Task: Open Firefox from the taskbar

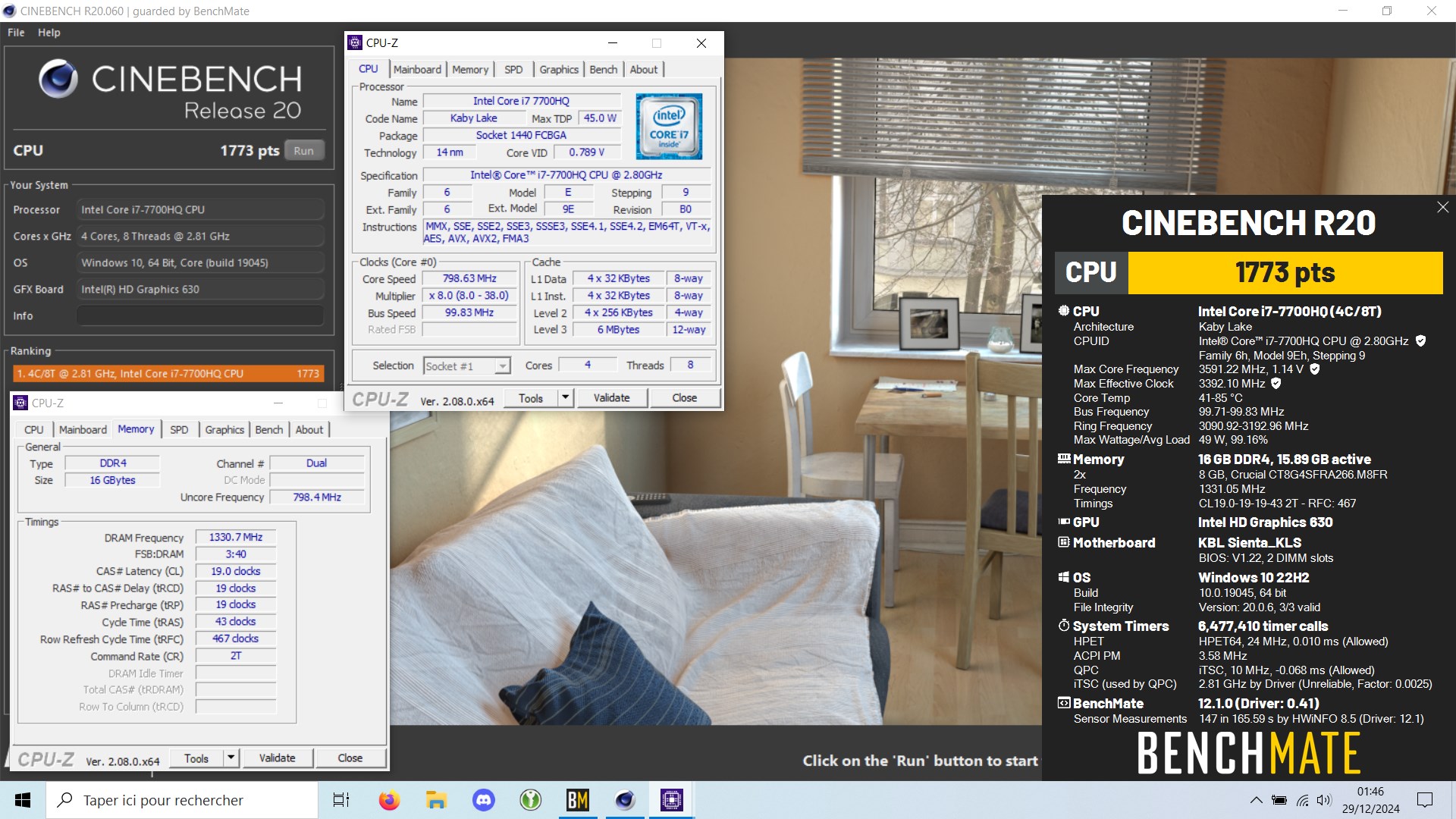Action: [x=389, y=800]
